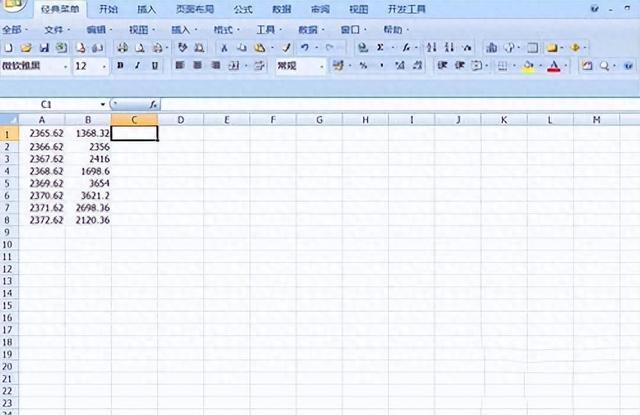The image size is (640, 415).
Task: Insert a chart via the column chart icon
Action: point(491,48)
